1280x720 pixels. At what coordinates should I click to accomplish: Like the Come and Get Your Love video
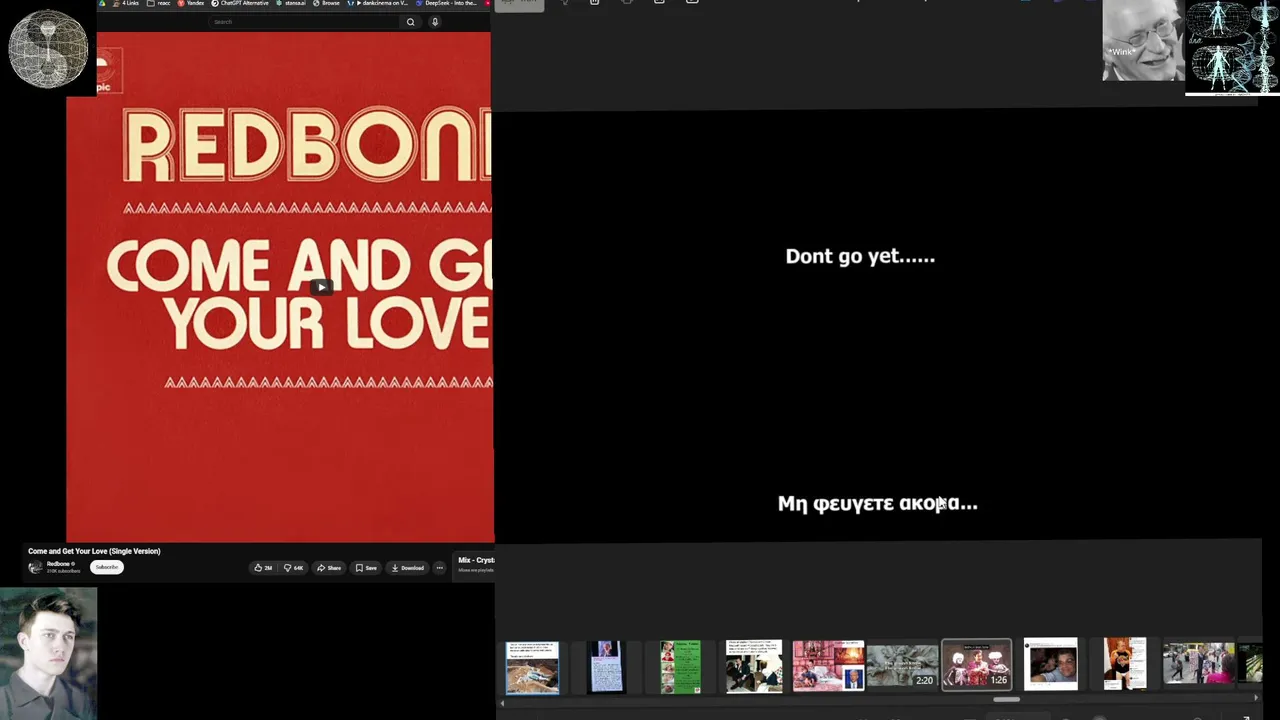tap(263, 568)
